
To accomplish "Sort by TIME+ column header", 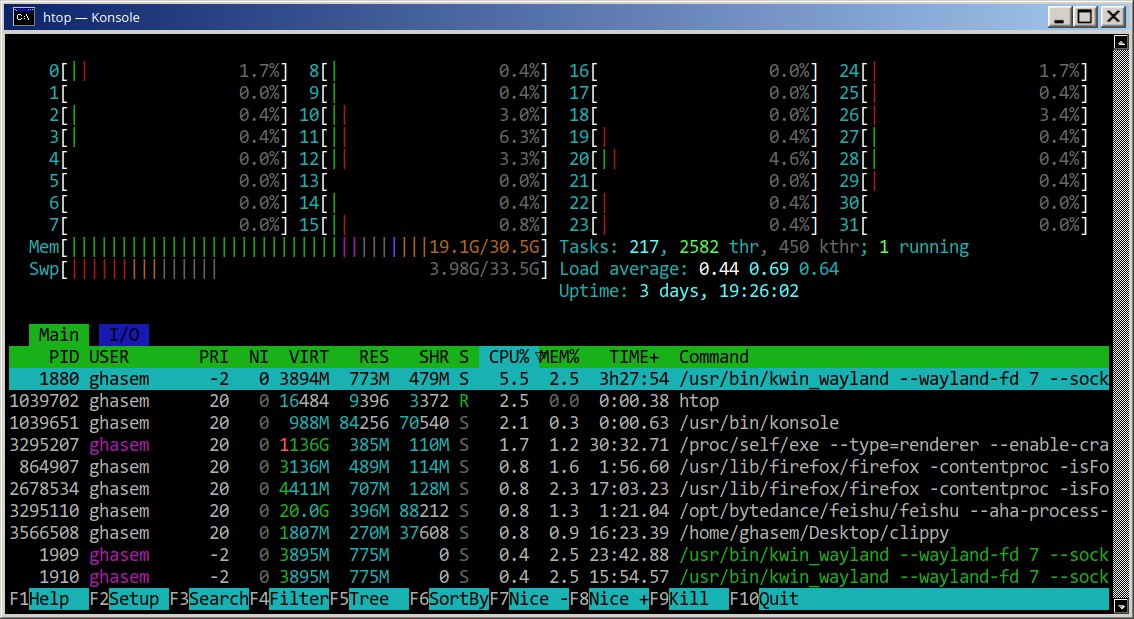I will coord(634,357).
